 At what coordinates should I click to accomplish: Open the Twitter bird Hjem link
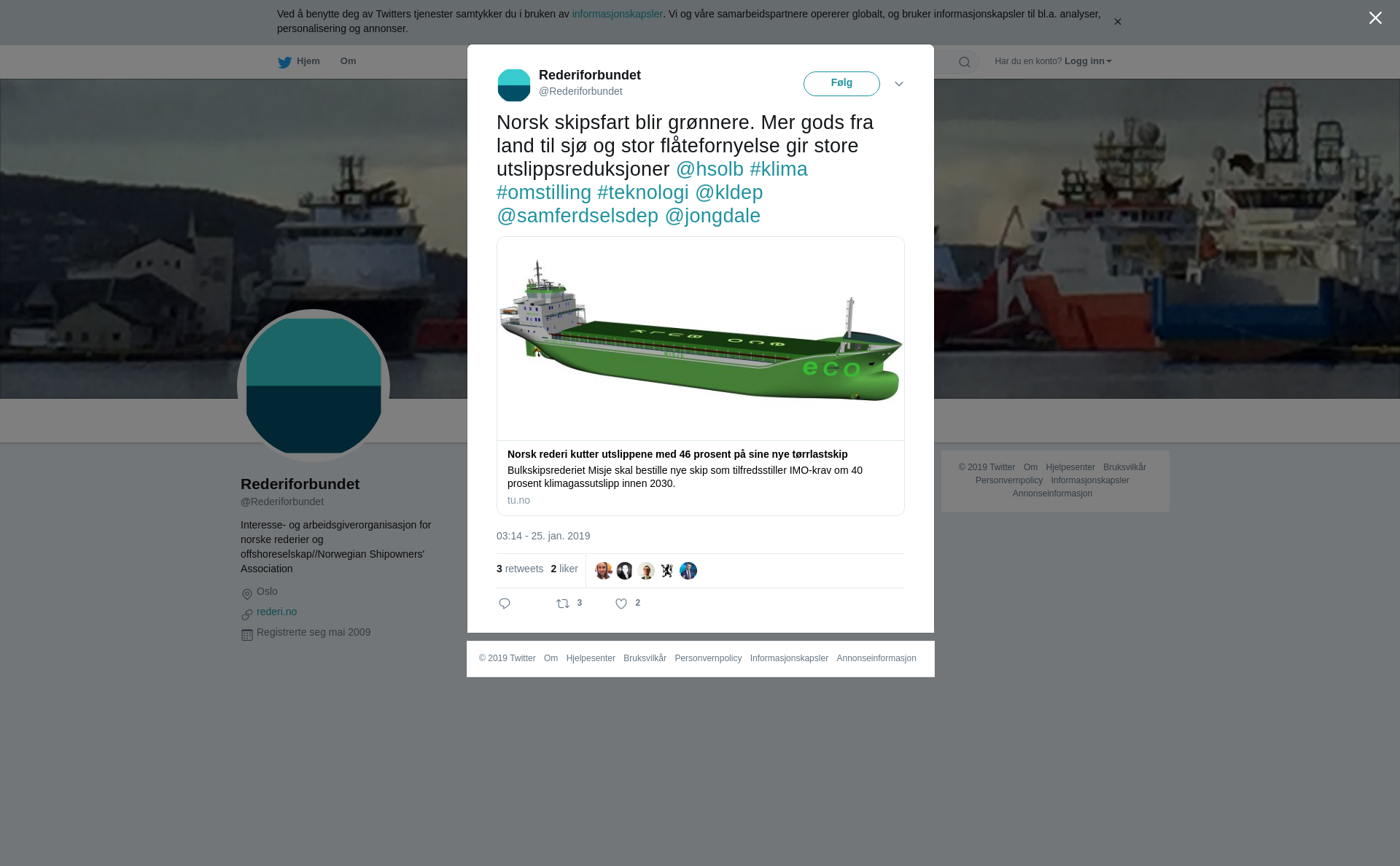pos(298,62)
